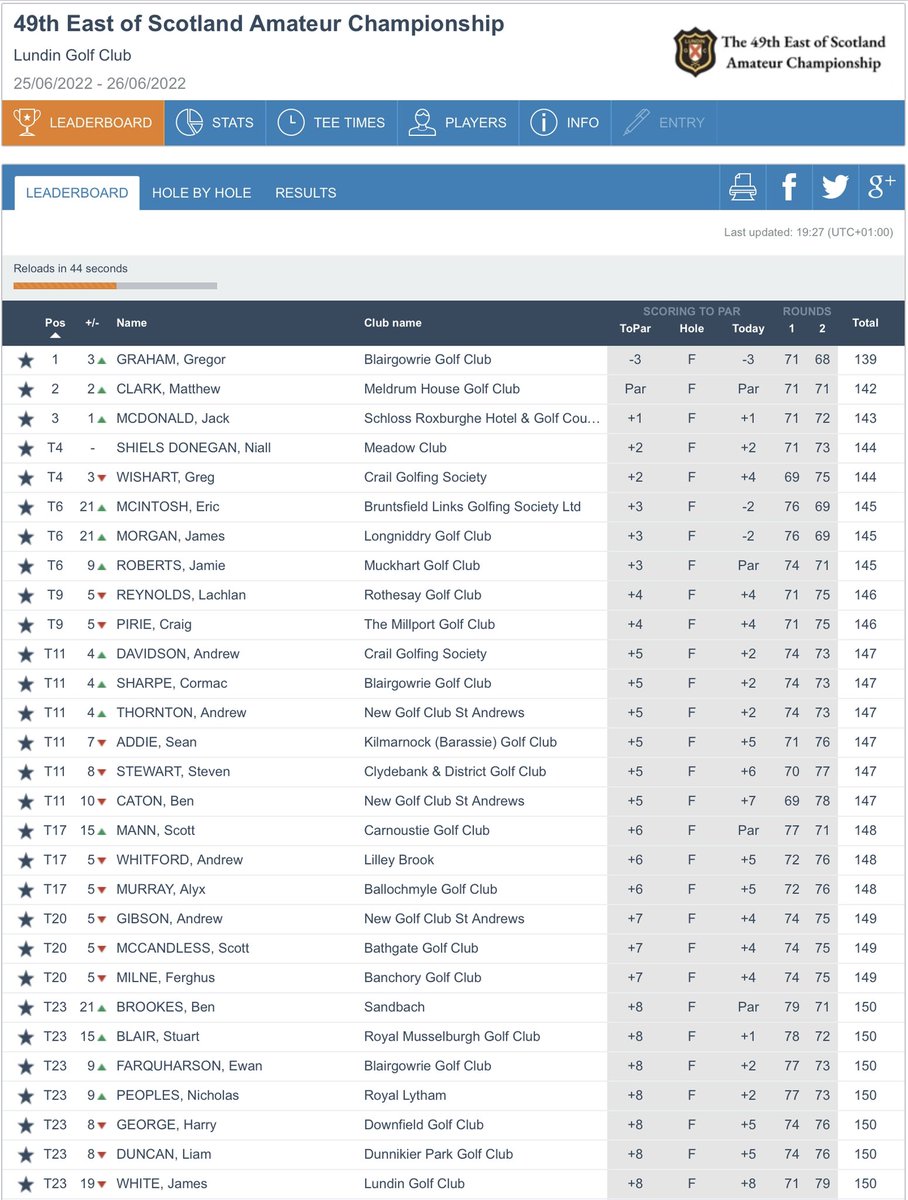Switch to the Results tab
Image resolution: width=908 pixels, height=1200 pixels.
(306, 193)
